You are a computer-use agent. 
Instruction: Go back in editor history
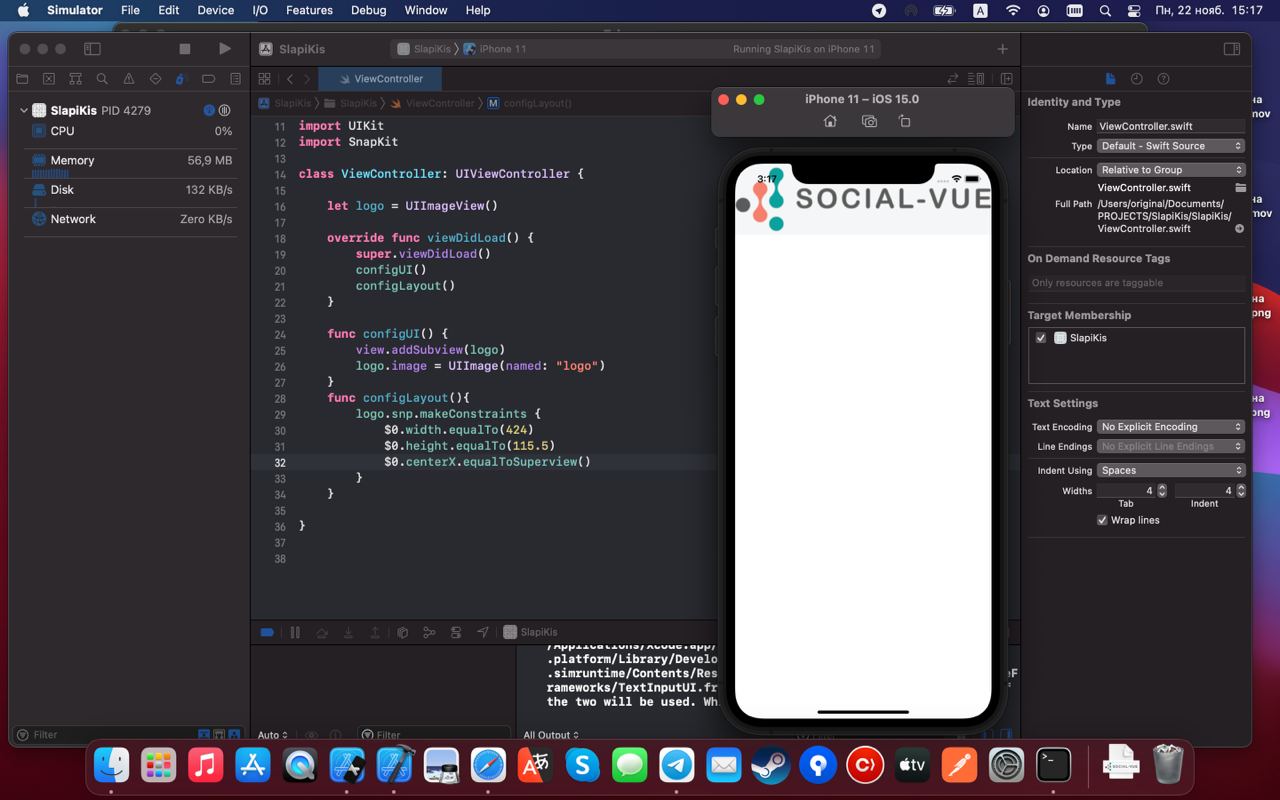click(290, 78)
